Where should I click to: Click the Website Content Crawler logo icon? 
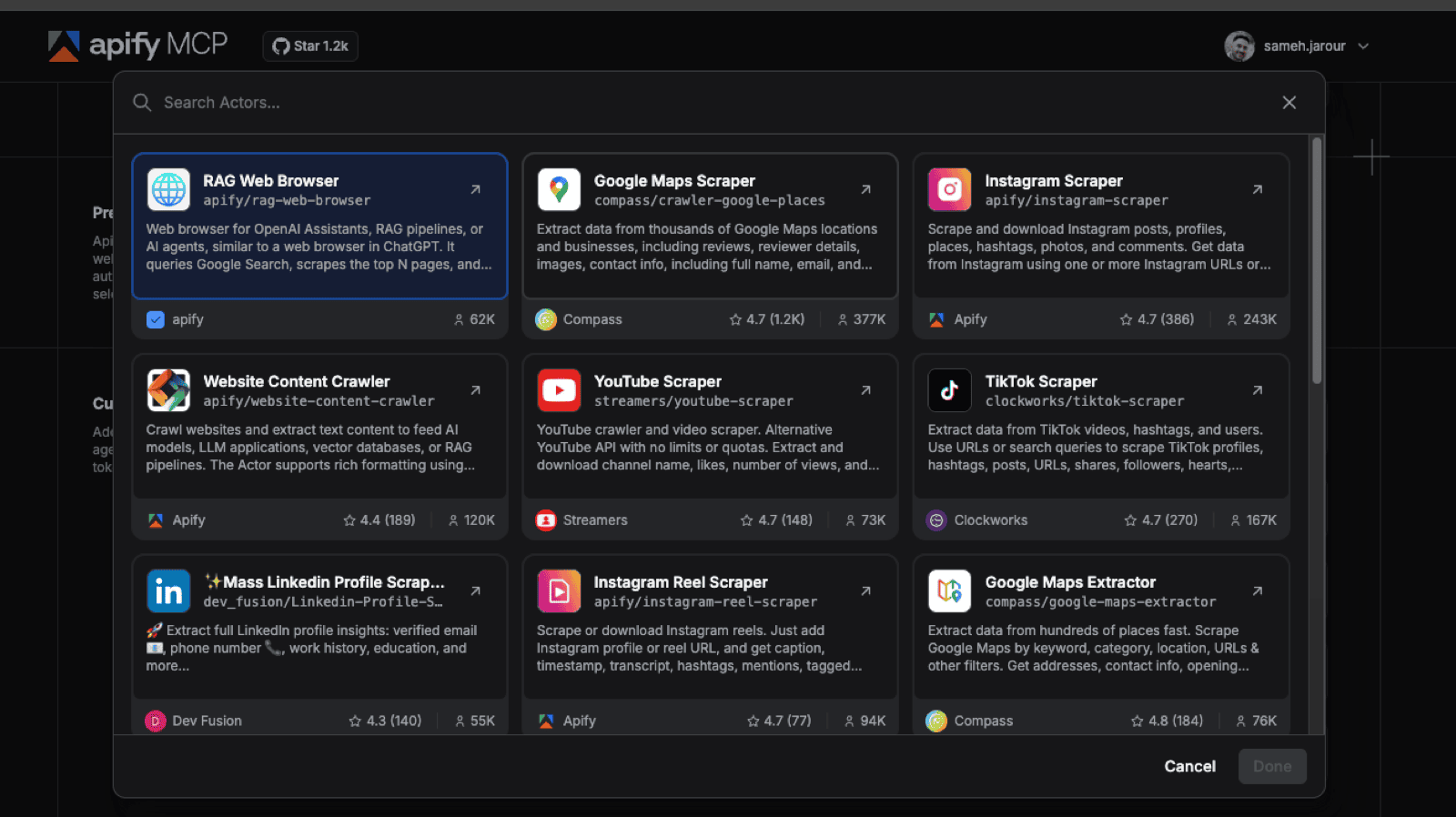click(x=168, y=390)
